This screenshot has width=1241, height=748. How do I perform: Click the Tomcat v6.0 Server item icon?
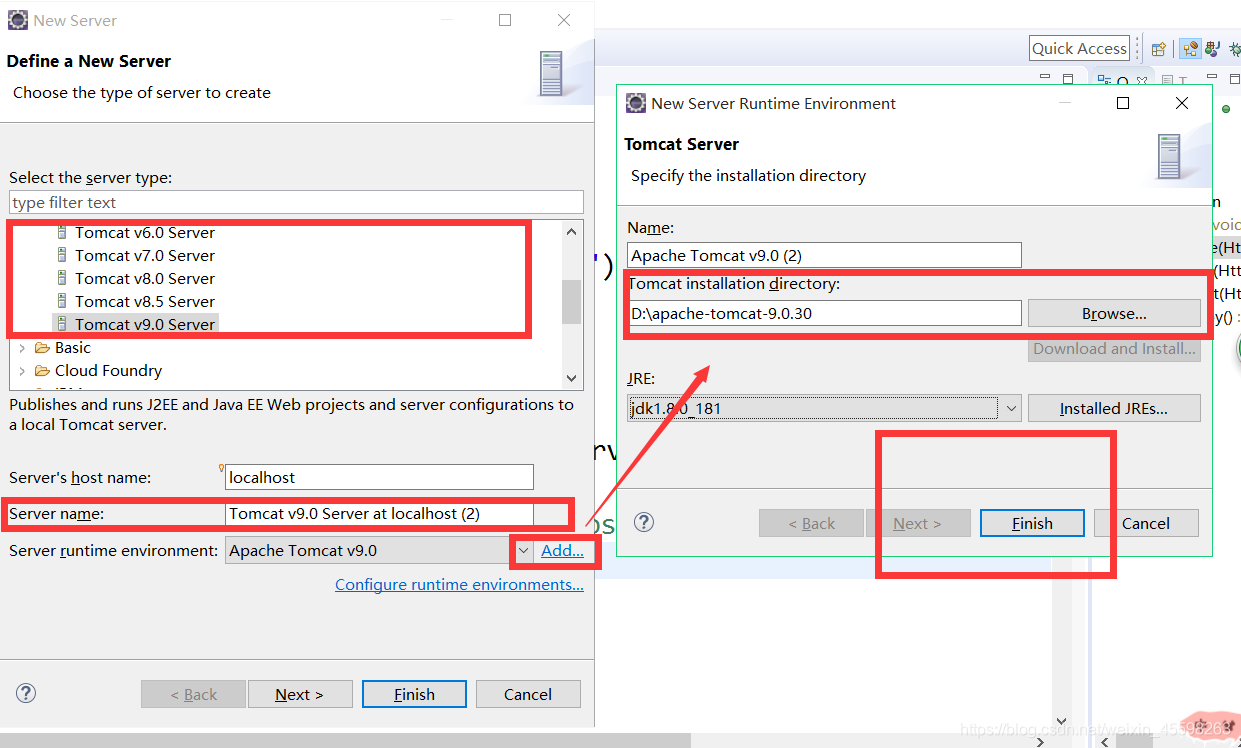tap(62, 232)
